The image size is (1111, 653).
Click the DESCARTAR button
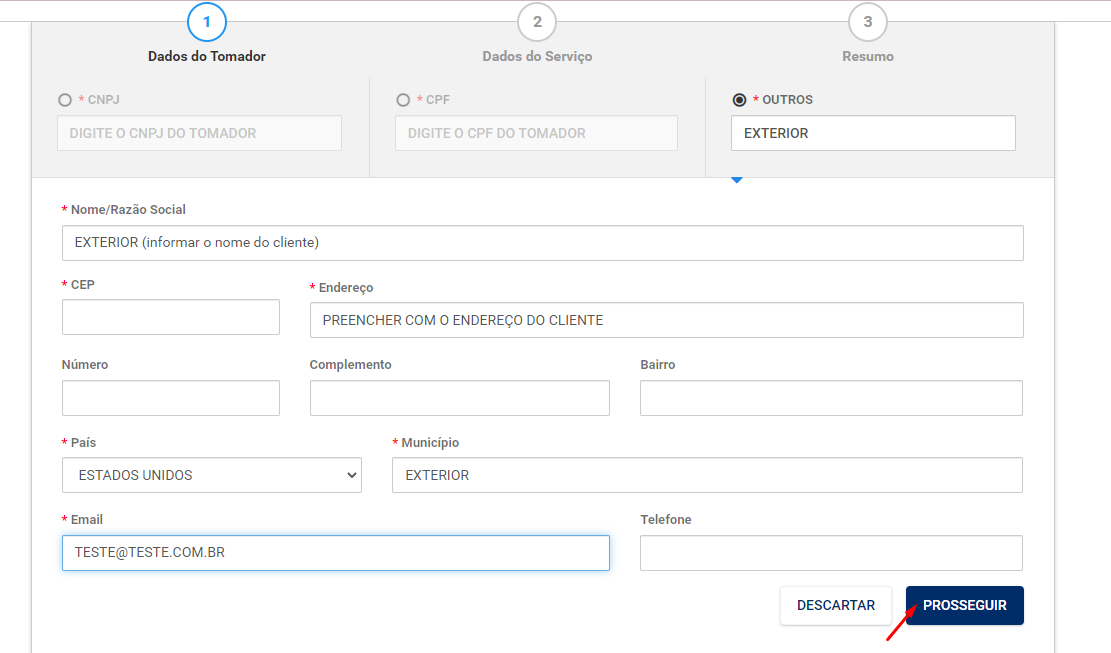(835, 606)
